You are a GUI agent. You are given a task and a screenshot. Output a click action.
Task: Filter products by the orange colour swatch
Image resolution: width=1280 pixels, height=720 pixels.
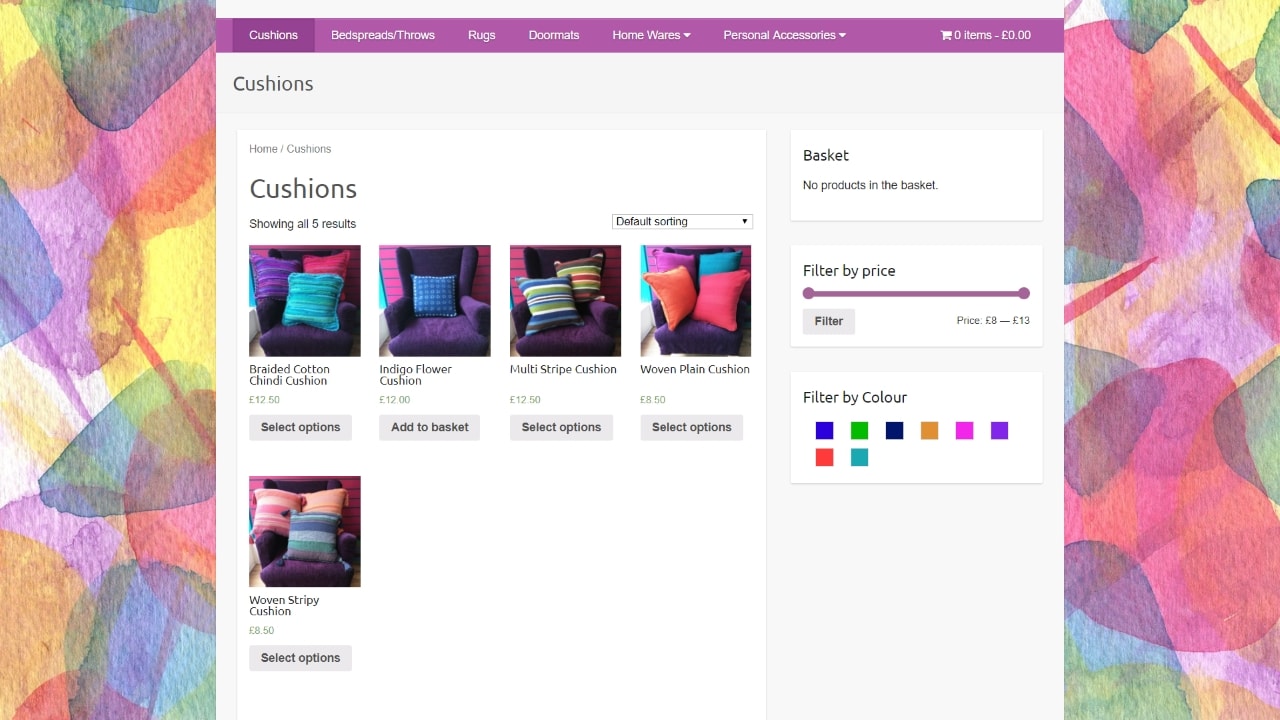point(929,430)
